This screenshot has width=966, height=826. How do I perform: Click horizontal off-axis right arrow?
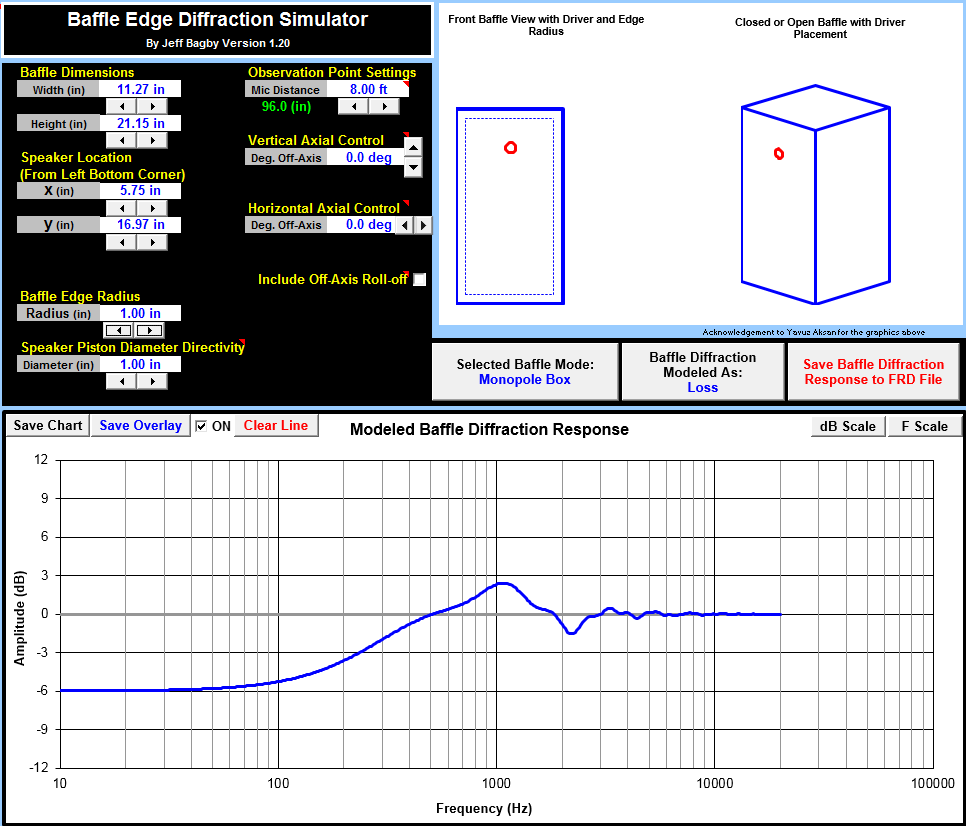point(423,225)
